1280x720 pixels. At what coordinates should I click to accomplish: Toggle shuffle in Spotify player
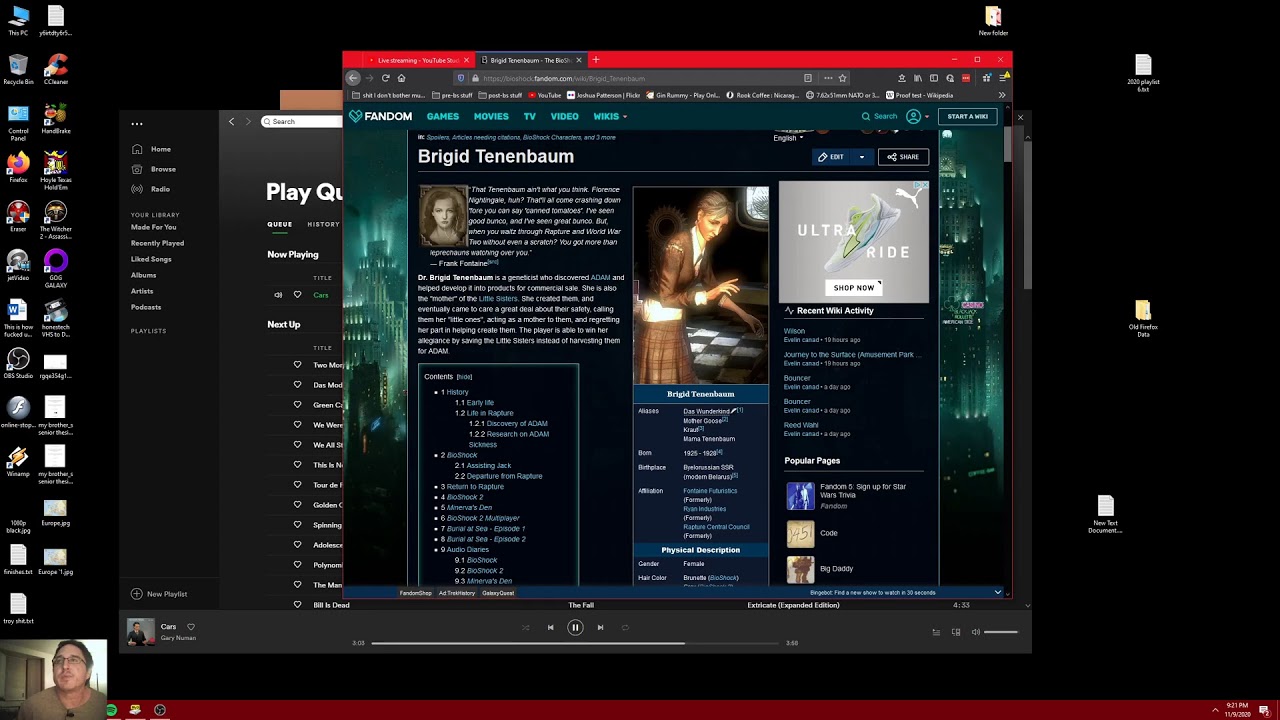point(525,627)
